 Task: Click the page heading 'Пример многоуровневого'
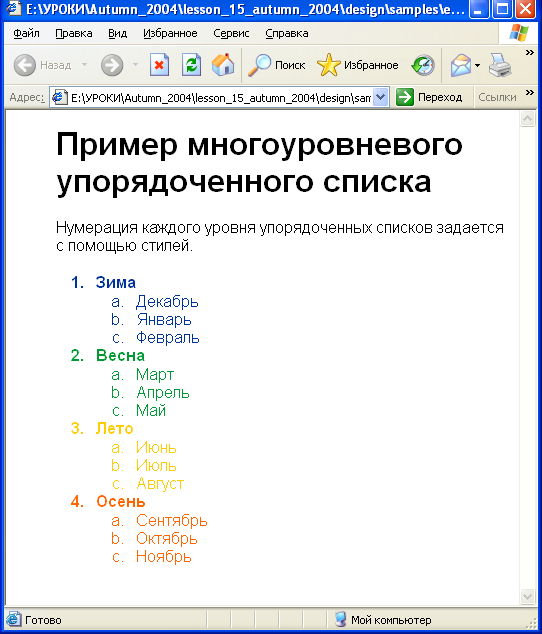pyautogui.click(x=259, y=144)
